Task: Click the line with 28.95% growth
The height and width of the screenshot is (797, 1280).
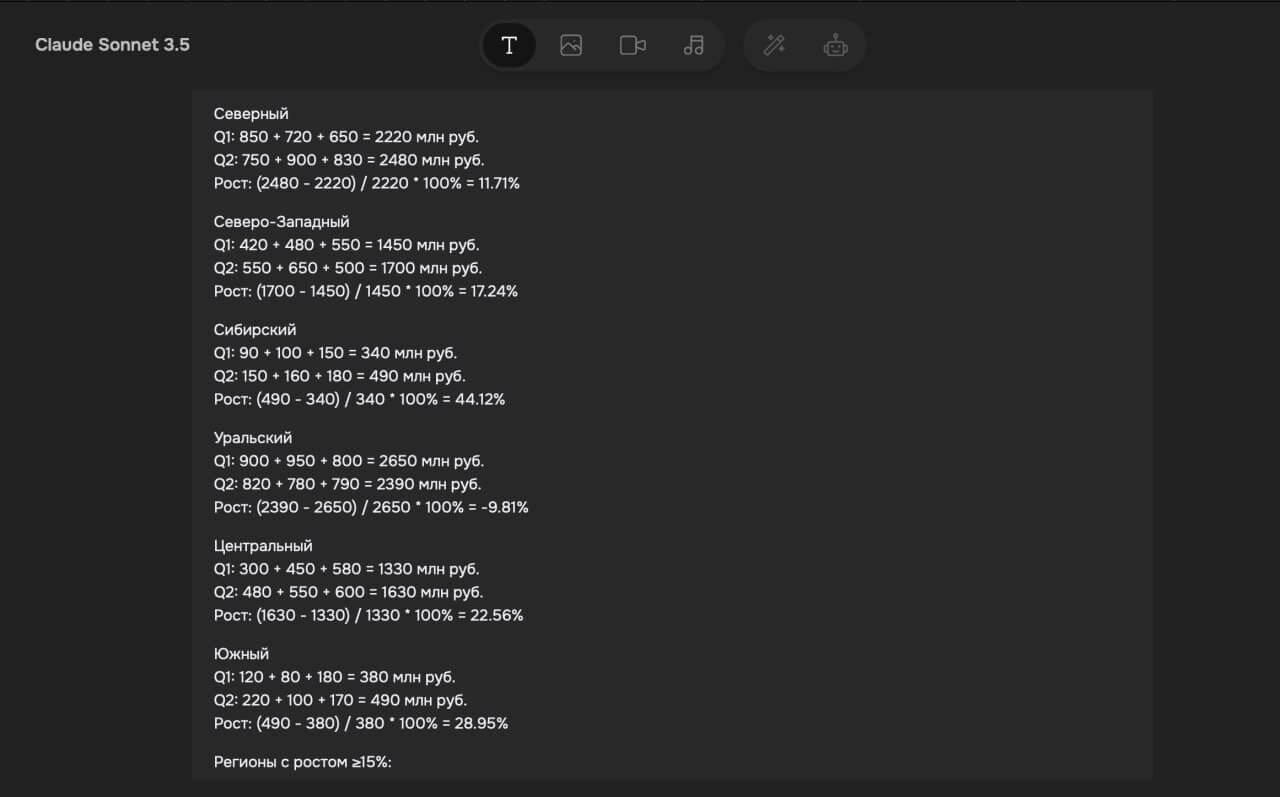Action: 360,723
